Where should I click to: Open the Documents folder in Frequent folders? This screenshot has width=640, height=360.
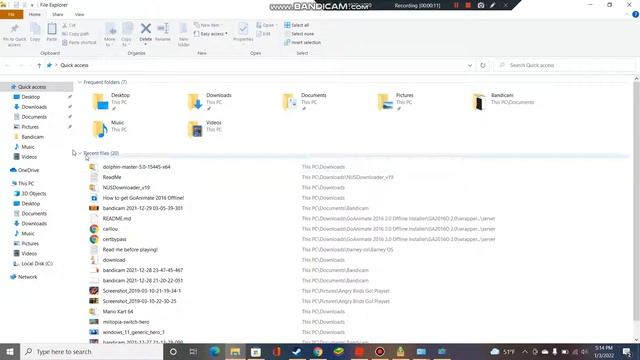304,102
